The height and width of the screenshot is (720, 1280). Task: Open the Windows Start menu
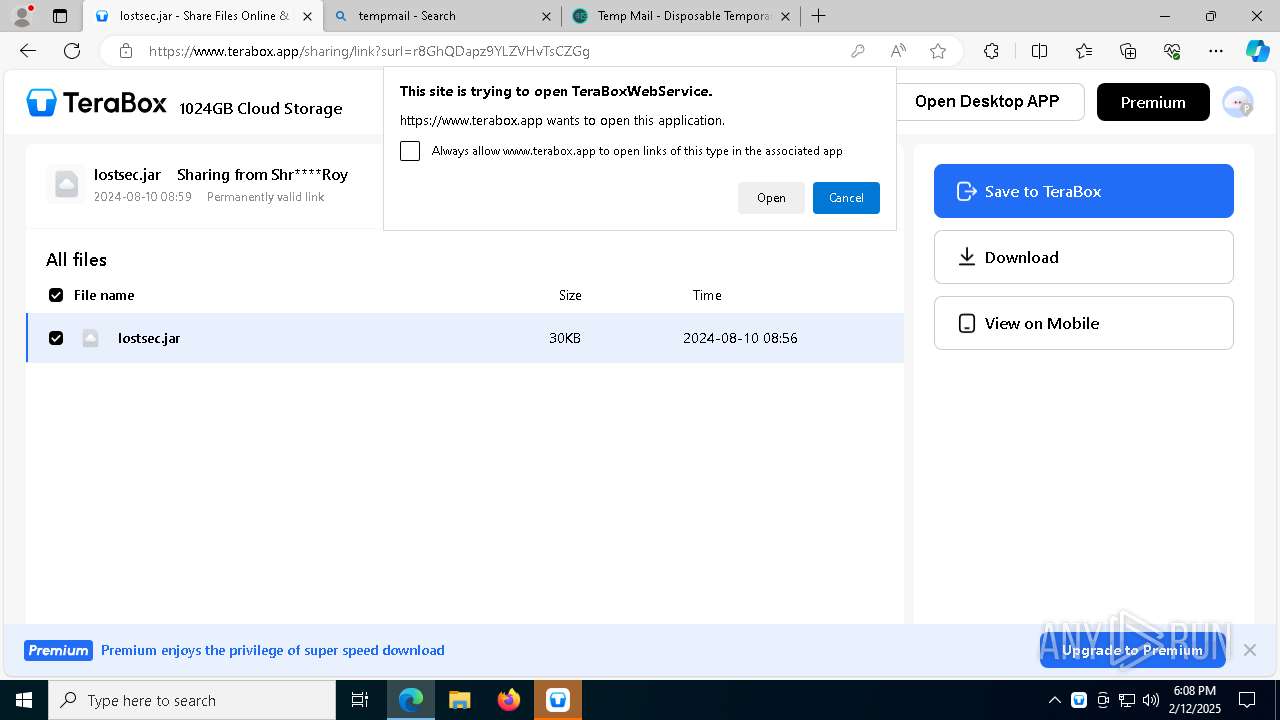point(24,700)
